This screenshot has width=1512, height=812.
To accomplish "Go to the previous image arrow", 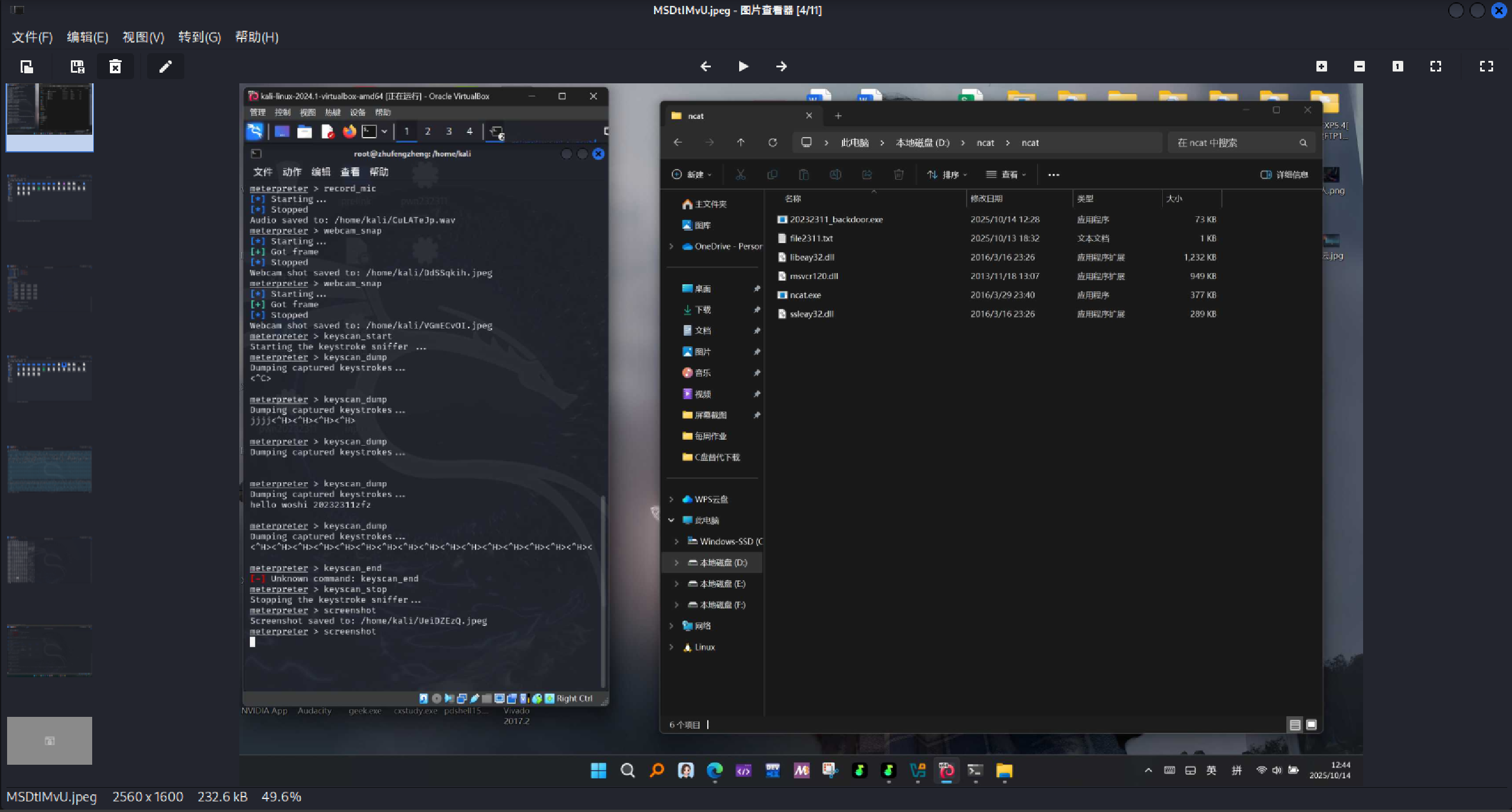I will (x=705, y=67).
